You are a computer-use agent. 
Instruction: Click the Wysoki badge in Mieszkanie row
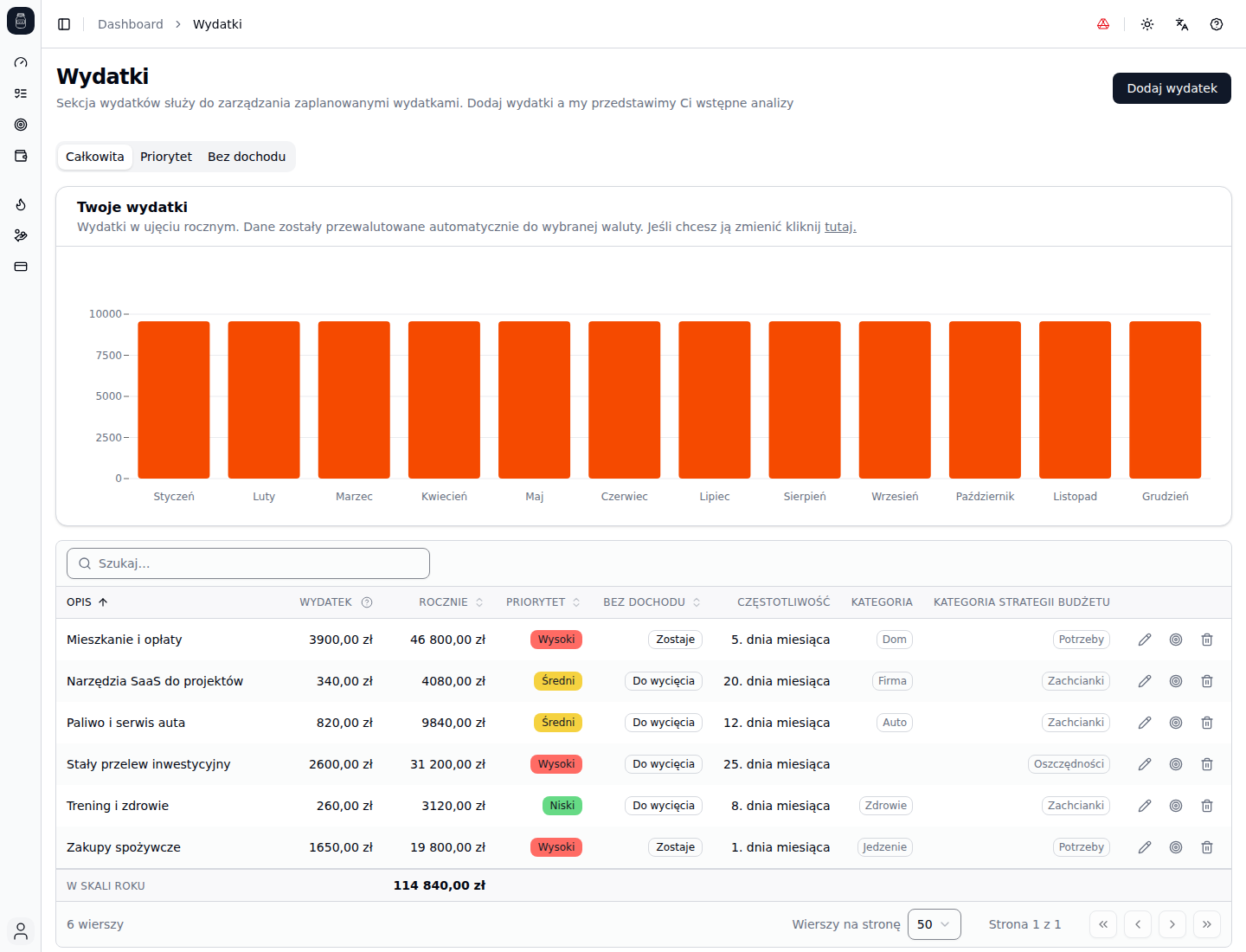point(556,640)
